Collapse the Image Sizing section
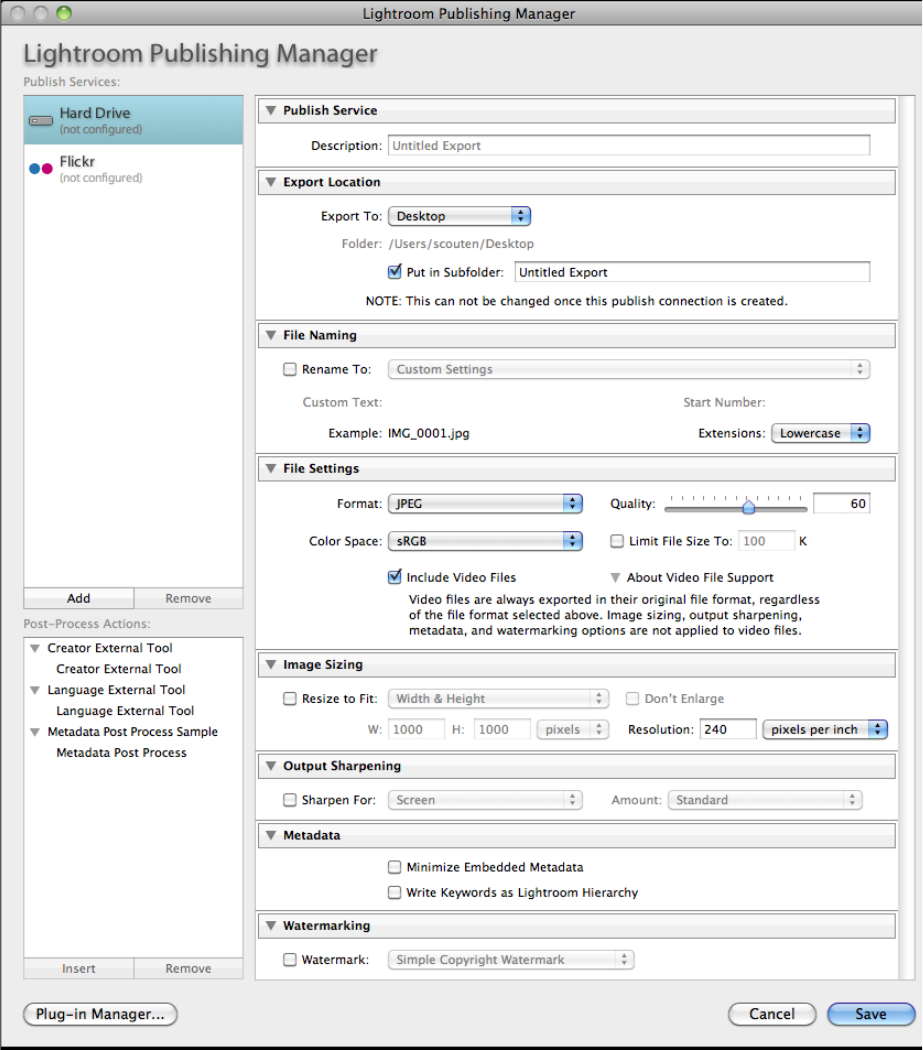This screenshot has height=1050, width=923. click(271, 664)
